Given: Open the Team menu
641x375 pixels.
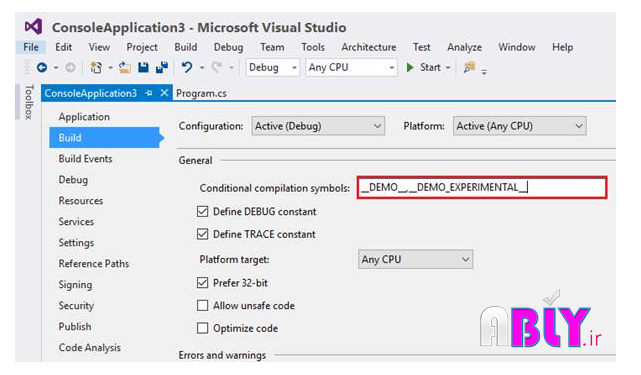Looking at the screenshot, I should 272,47.
